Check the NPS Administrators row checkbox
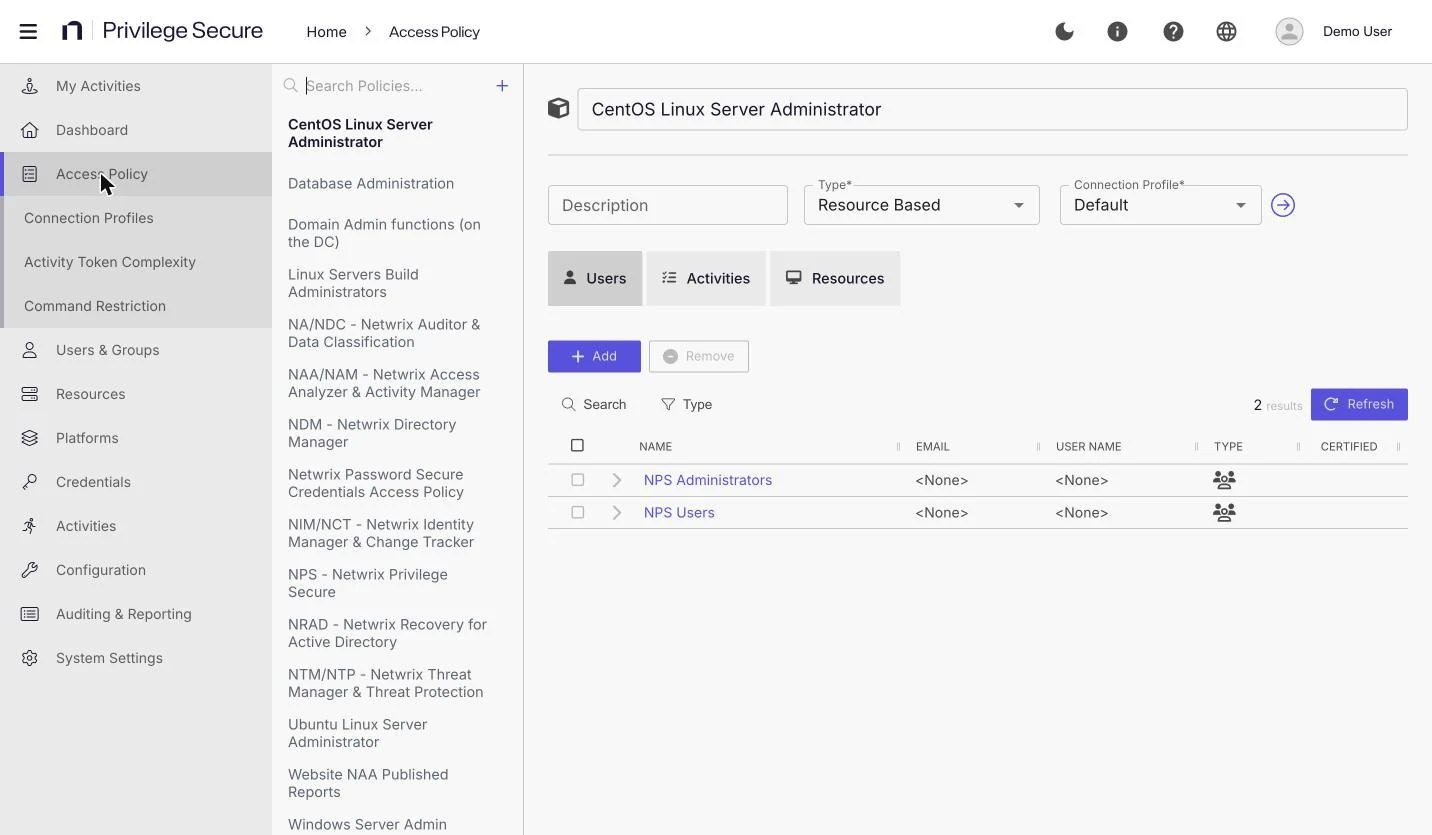1432x835 pixels. (577, 480)
